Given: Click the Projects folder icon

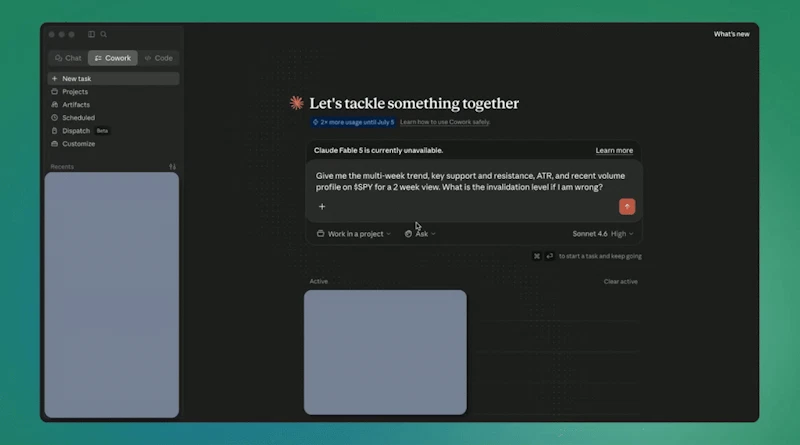Looking at the screenshot, I should (55, 92).
